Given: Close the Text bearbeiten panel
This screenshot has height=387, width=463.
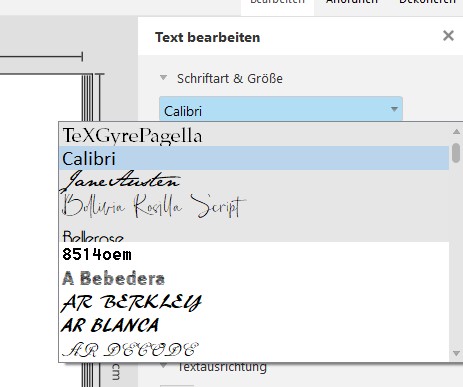Looking at the screenshot, I should [448, 36].
